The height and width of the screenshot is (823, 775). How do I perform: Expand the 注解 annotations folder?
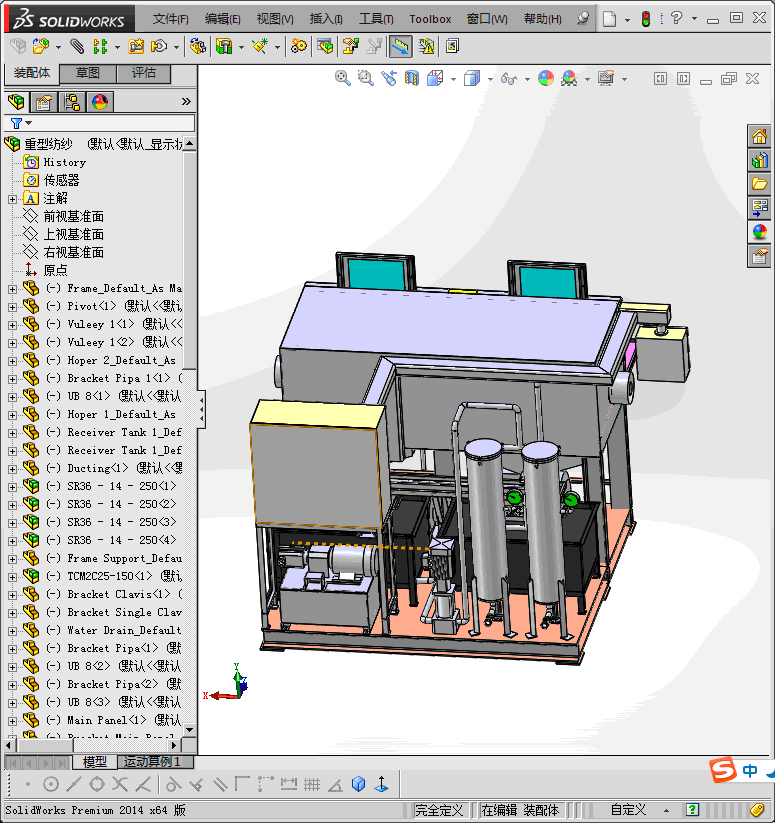point(12,199)
